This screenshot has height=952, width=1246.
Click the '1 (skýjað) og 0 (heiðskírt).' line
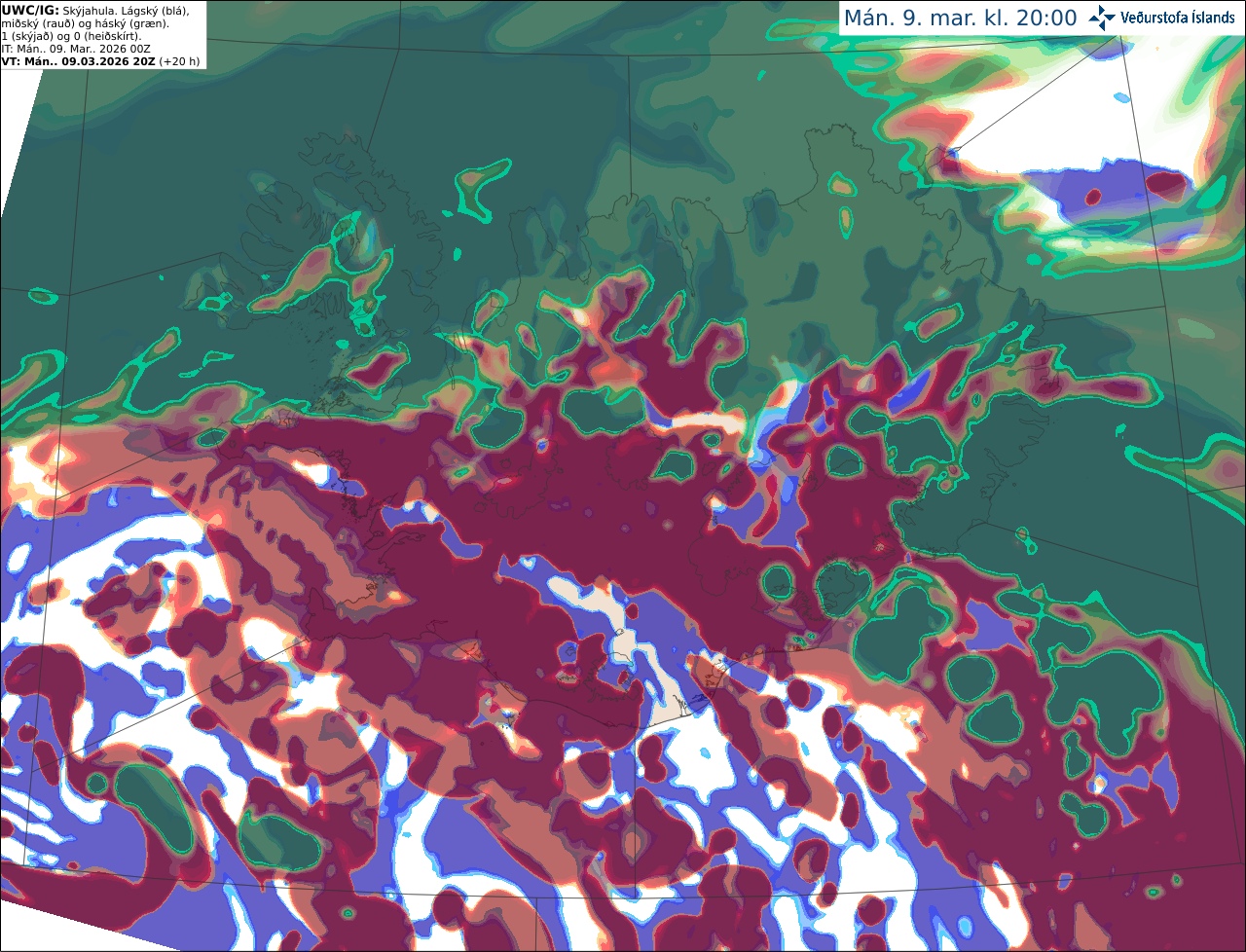pos(71,36)
